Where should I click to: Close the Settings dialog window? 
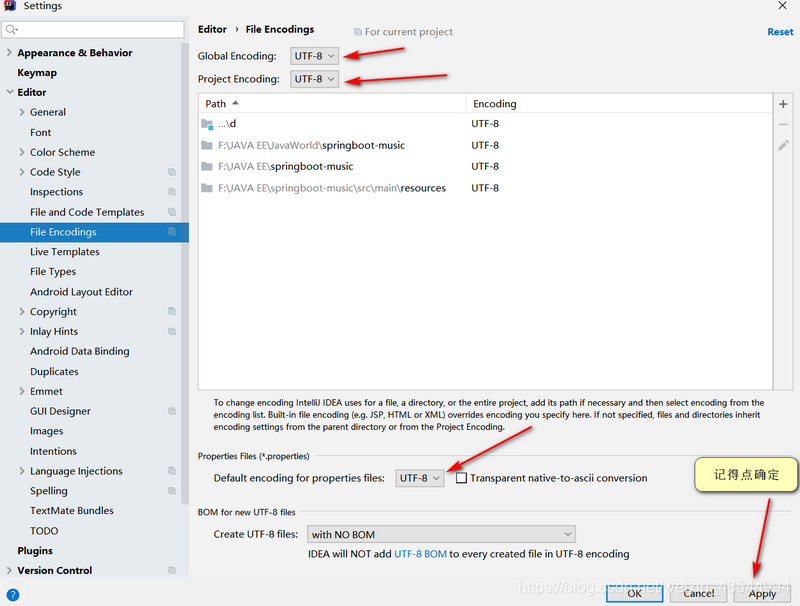coord(782,5)
